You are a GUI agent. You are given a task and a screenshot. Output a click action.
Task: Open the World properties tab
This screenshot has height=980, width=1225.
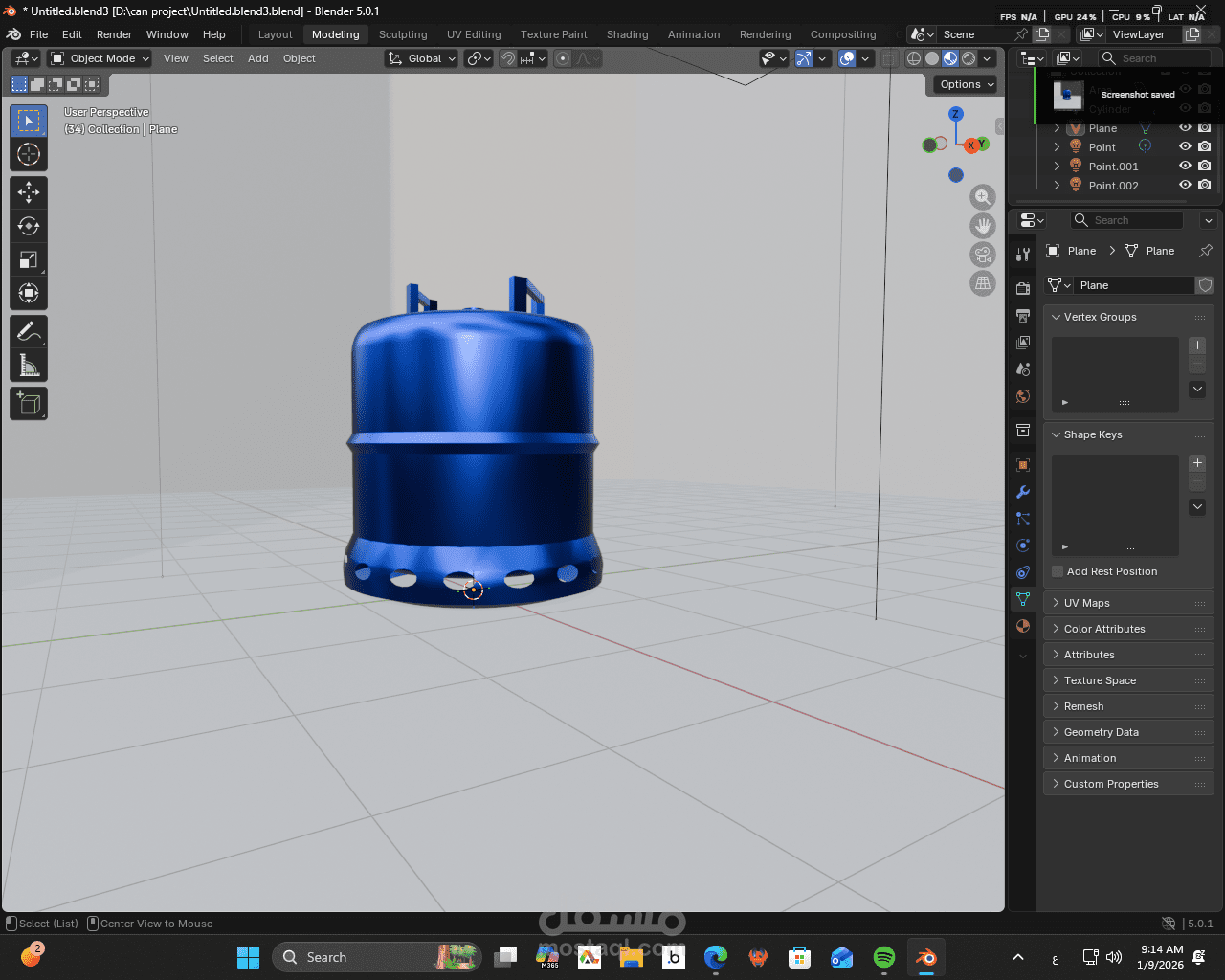tap(1023, 395)
